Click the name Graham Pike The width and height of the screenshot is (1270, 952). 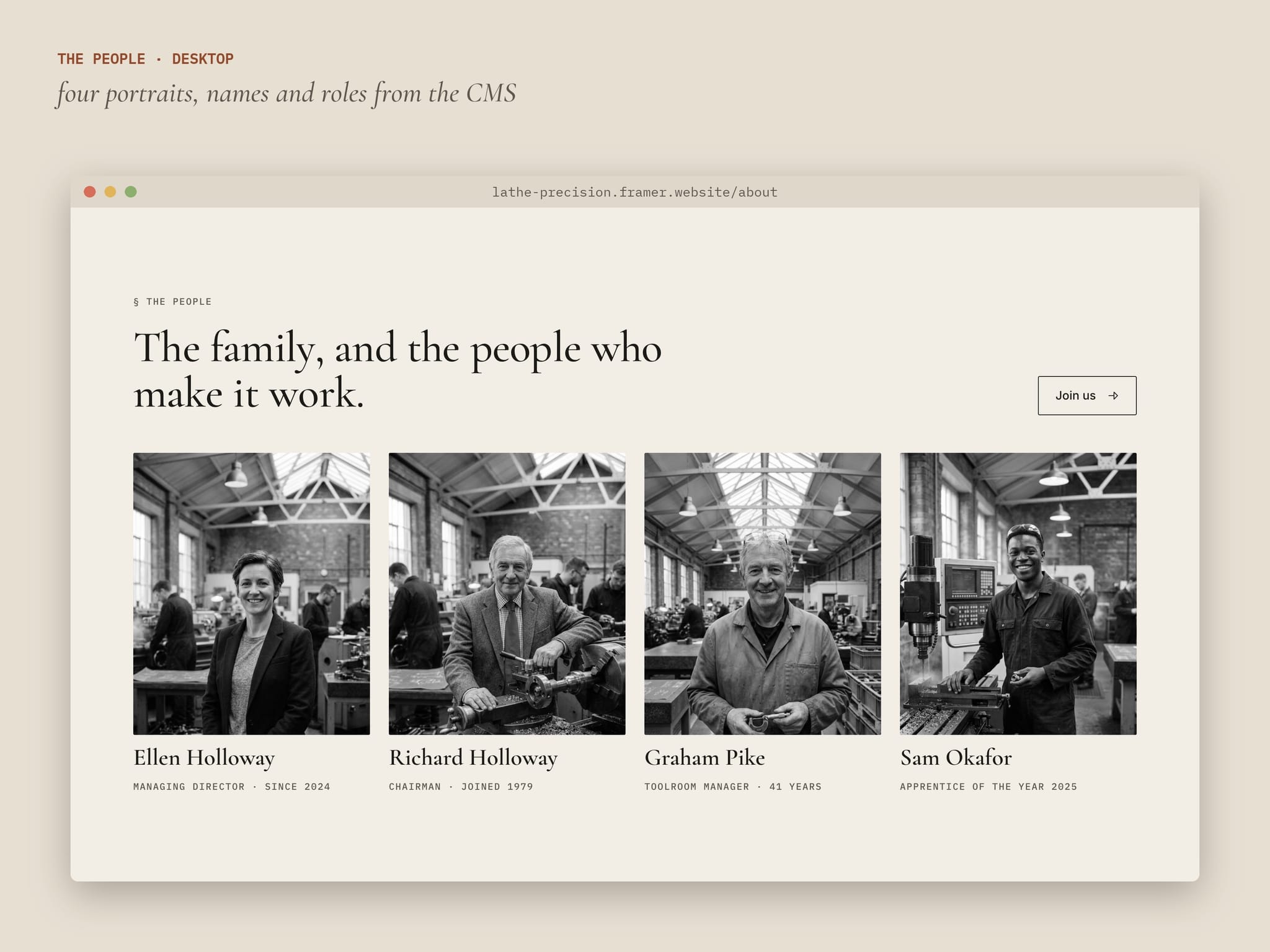(704, 757)
